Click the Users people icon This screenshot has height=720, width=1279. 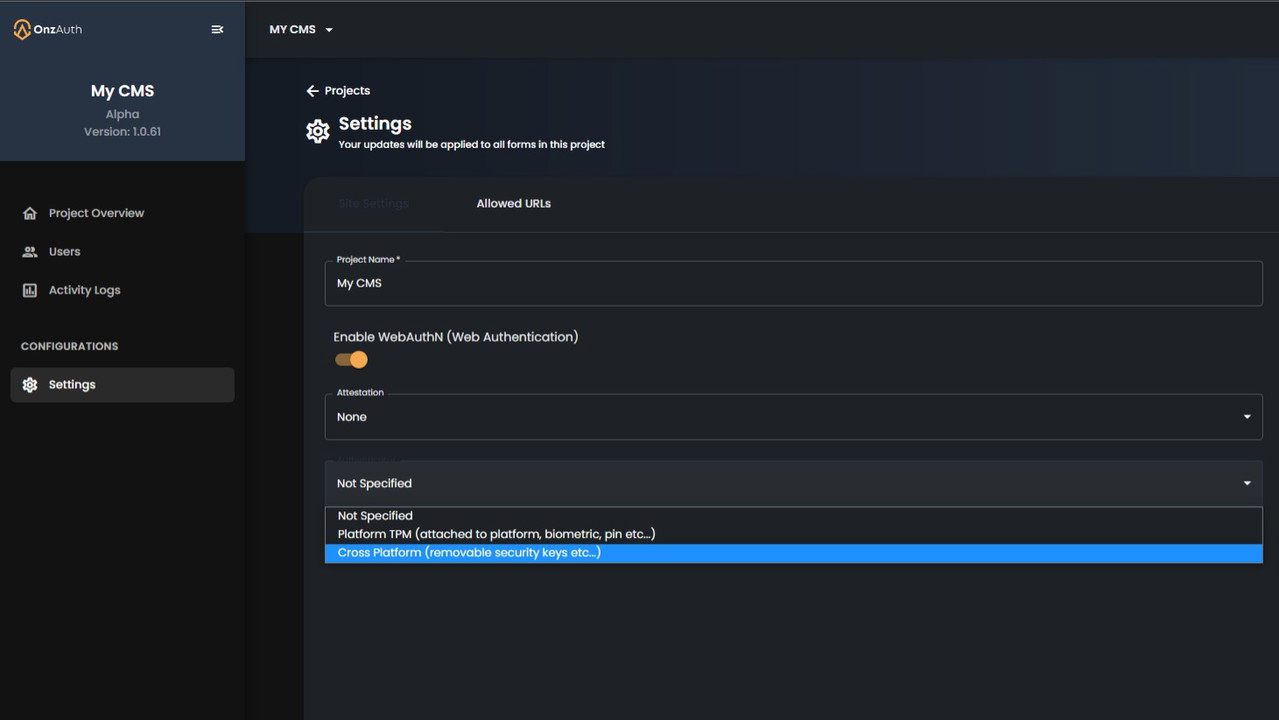[30, 252]
